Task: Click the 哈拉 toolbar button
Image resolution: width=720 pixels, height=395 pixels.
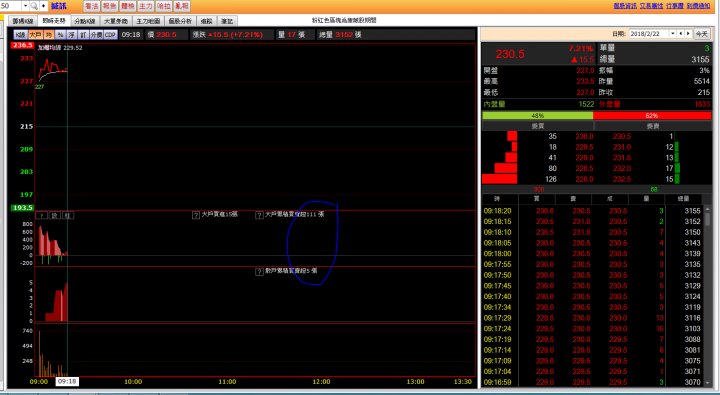Action: (163, 6)
